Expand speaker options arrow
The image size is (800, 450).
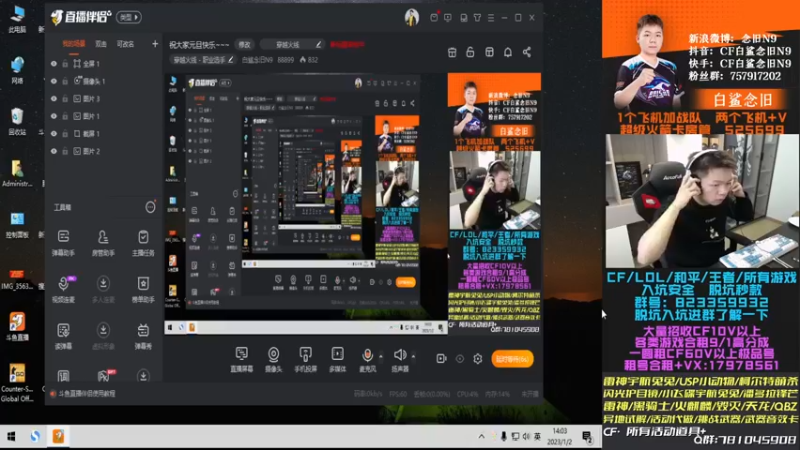point(413,356)
